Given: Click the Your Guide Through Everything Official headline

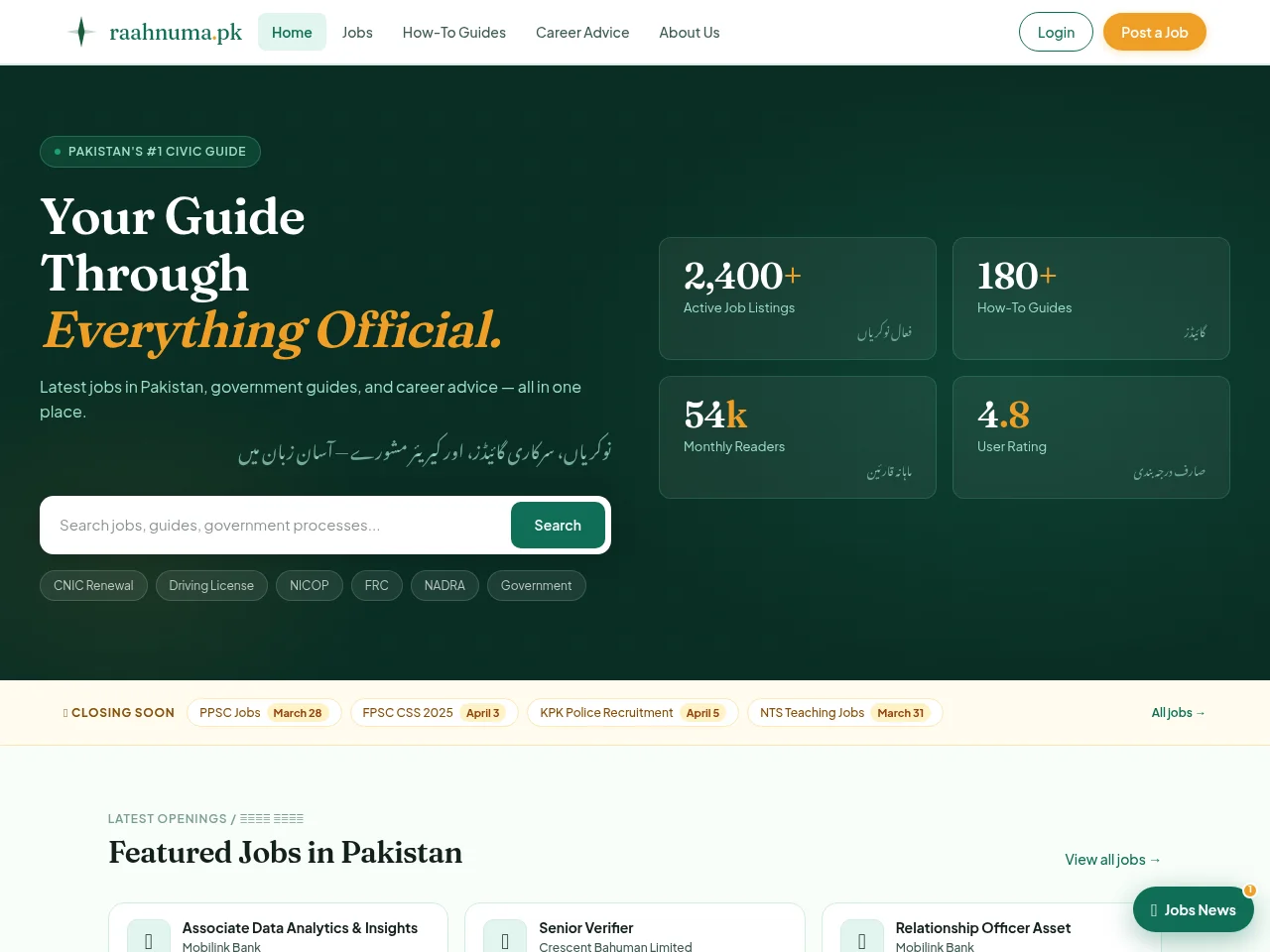Looking at the screenshot, I should (272, 274).
